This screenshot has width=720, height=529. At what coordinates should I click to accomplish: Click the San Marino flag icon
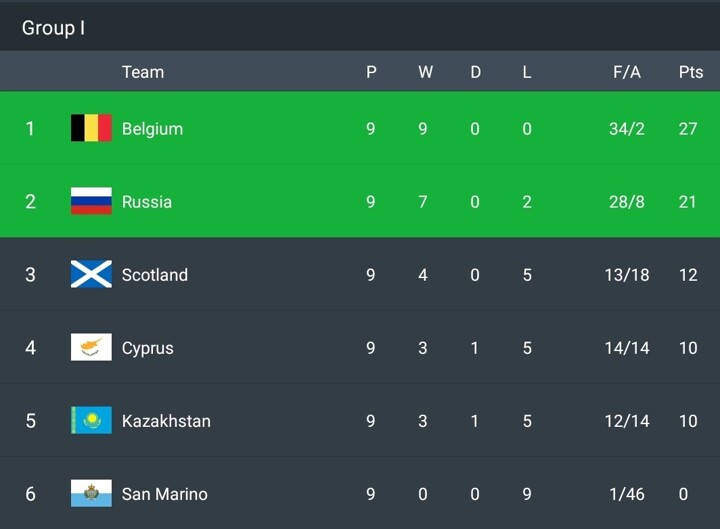tap(91, 493)
